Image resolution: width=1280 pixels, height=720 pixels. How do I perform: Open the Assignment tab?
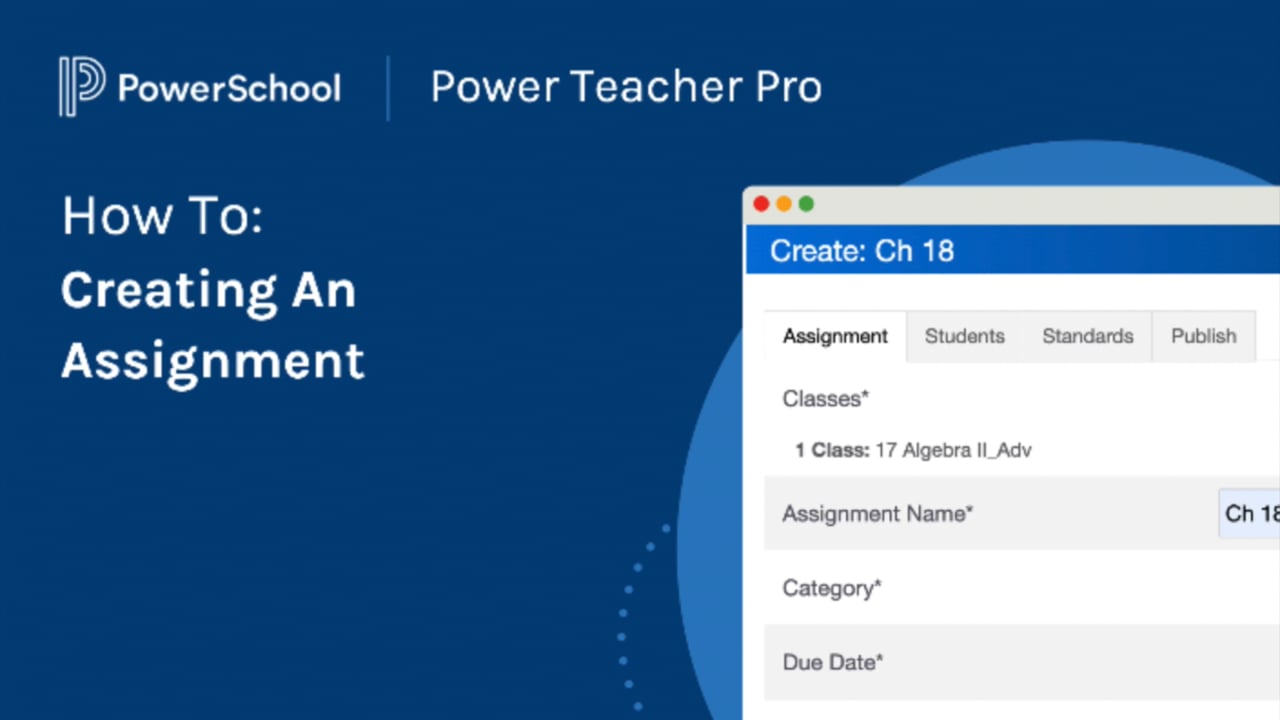tap(835, 336)
